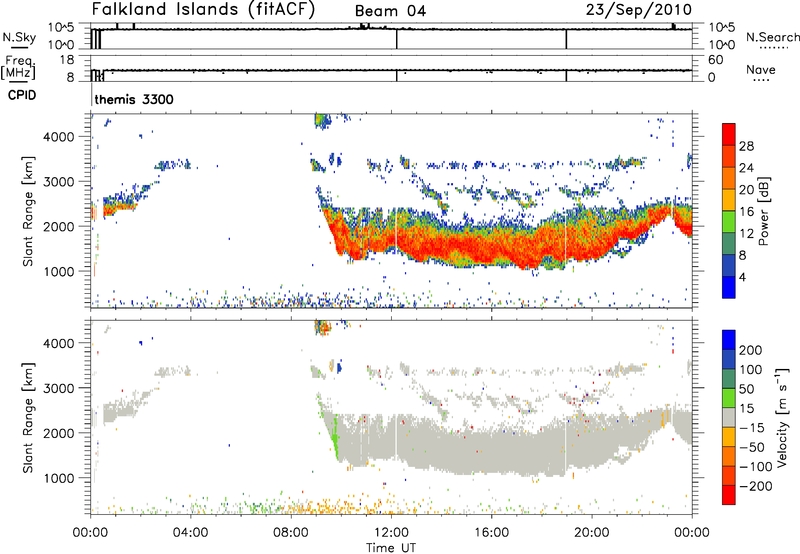The image size is (800, 554).
Task: Click the '24' power colorbar label
Action: click(x=746, y=168)
